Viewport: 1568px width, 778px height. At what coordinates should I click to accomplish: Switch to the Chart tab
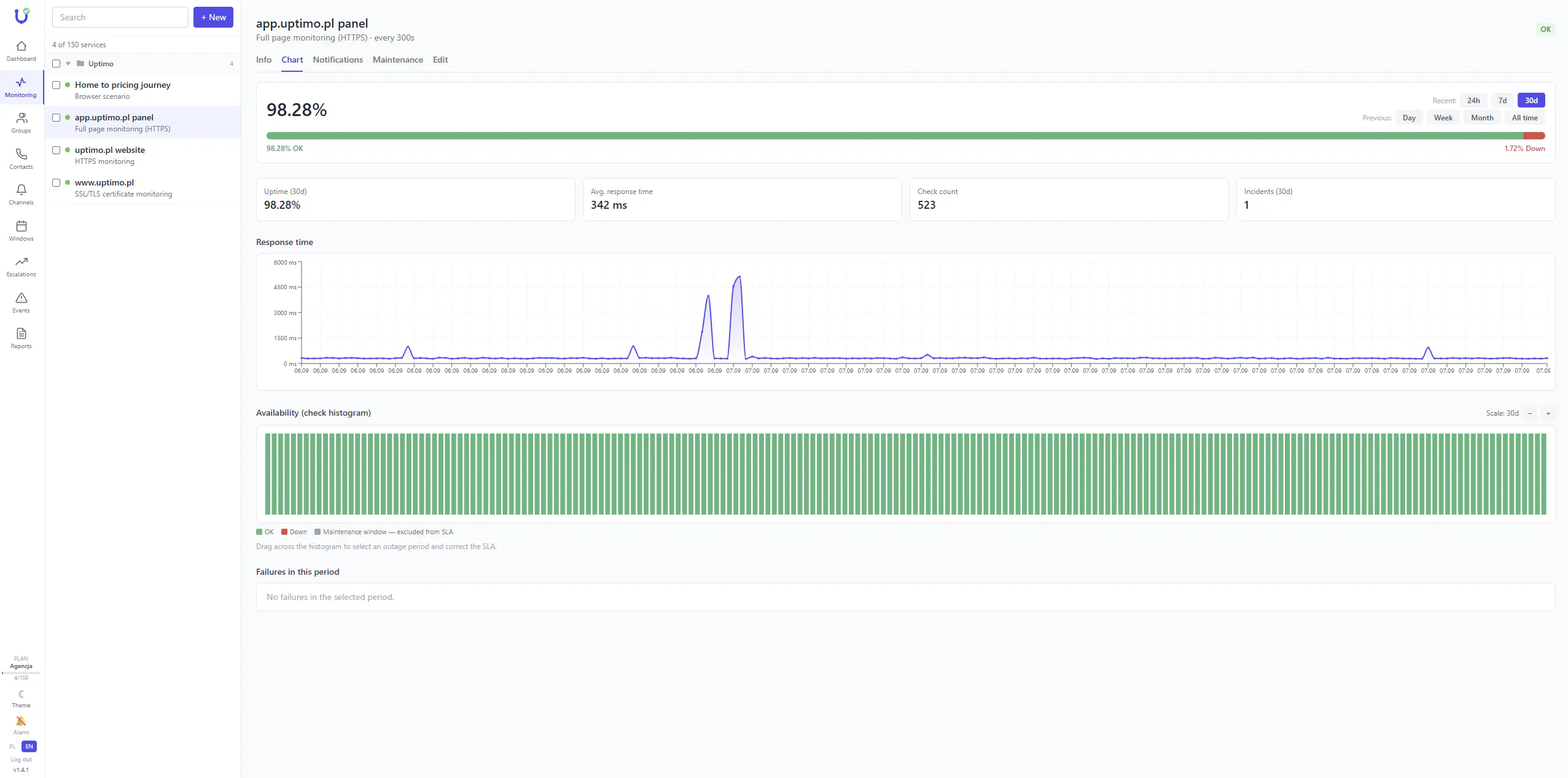point(292,60)
